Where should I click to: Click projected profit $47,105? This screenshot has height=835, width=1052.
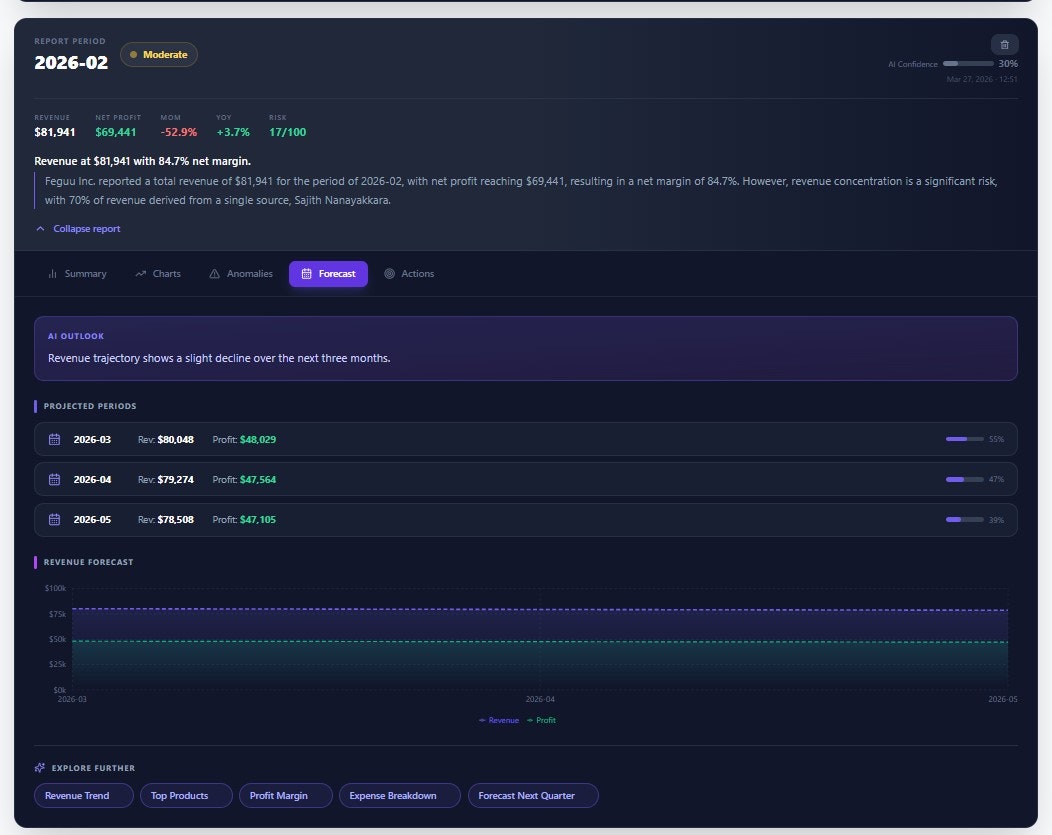click(258, 520)
